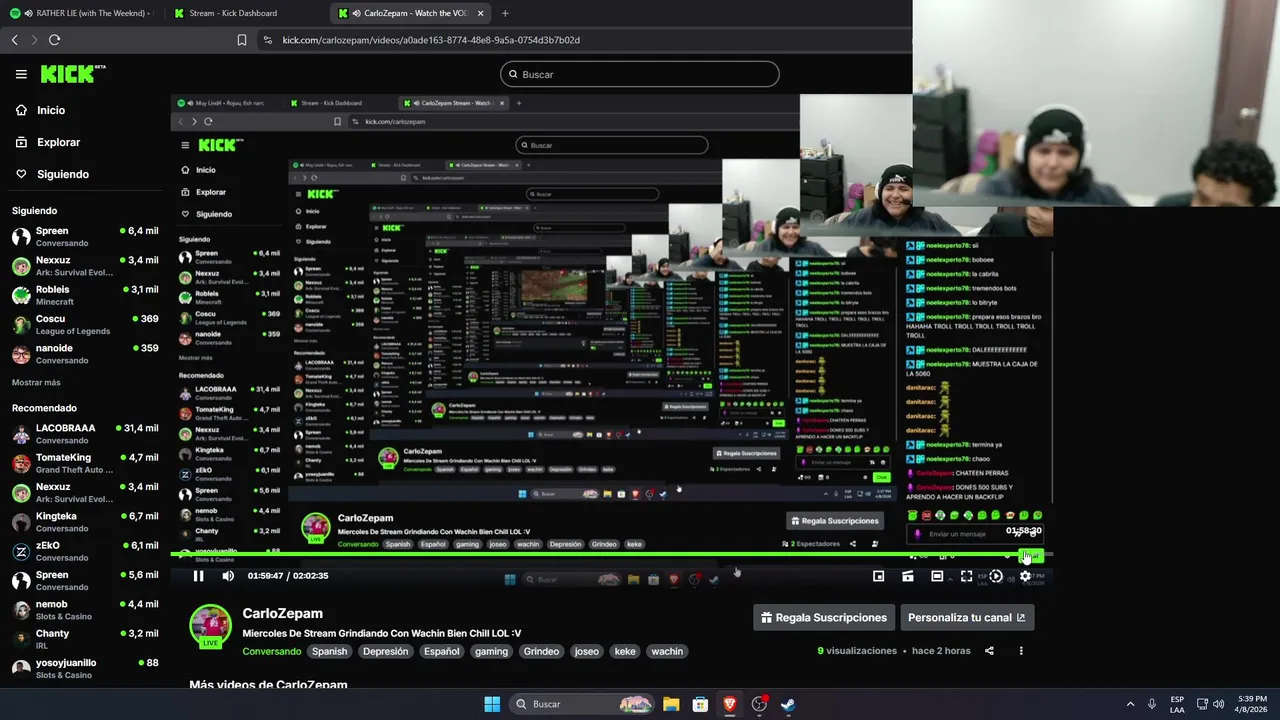Expand hidden system tray icons
Image resolution: width=1280 pixels, height=720 pixels.
1130,704
